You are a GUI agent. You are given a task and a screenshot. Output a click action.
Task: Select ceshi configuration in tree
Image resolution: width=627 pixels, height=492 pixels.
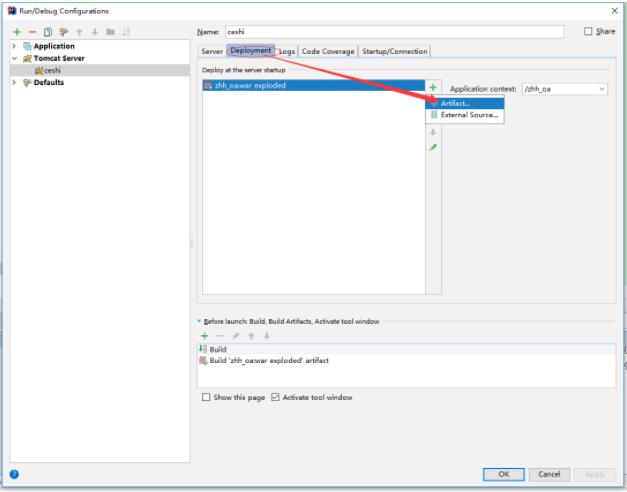(100, 70)
